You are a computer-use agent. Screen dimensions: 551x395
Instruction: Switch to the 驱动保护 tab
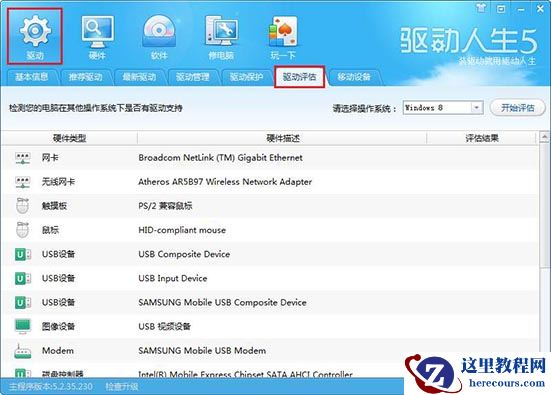(x=246, y=77)
